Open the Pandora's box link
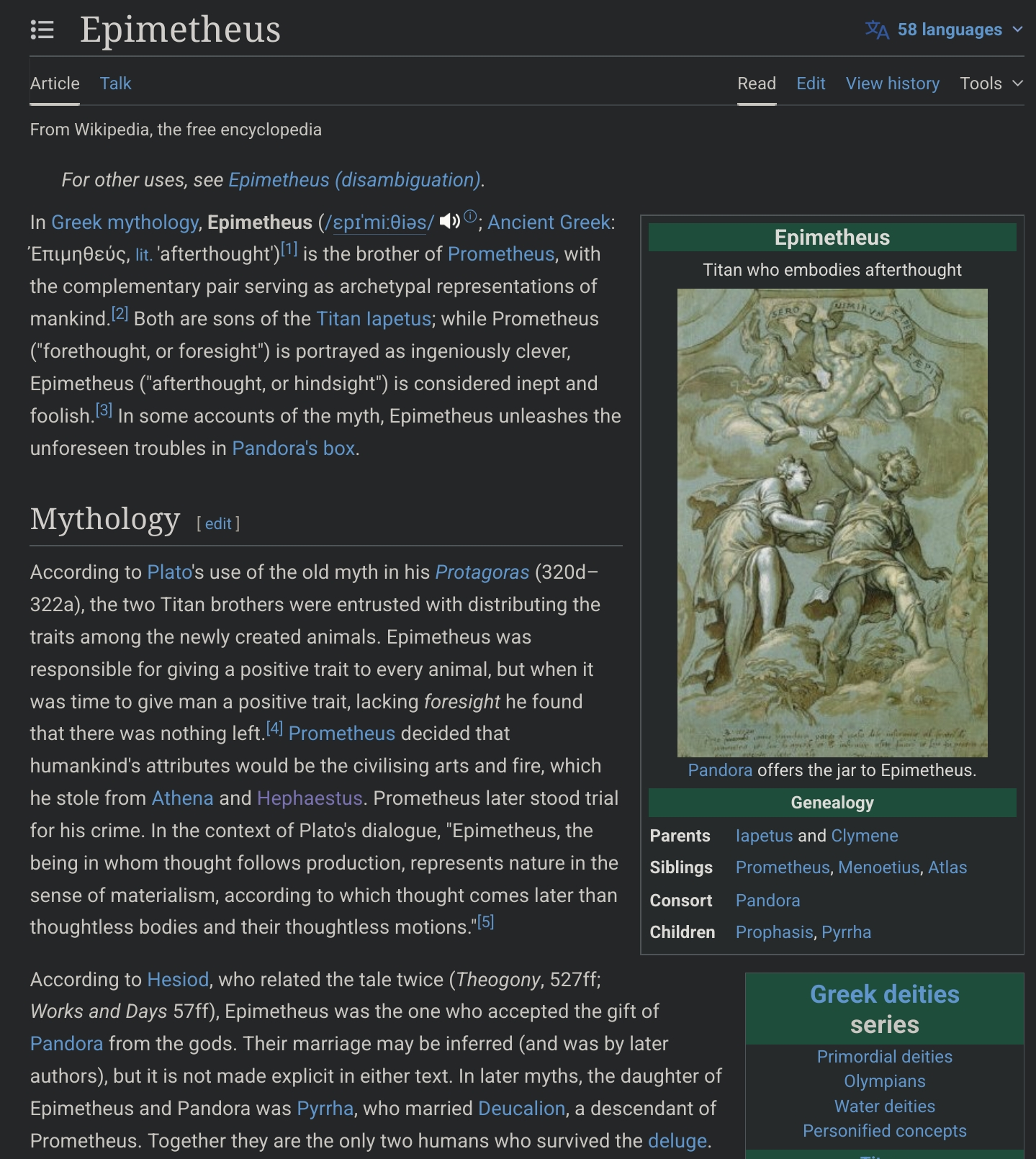This screenshot has width=1036, height=1159. 294,448
